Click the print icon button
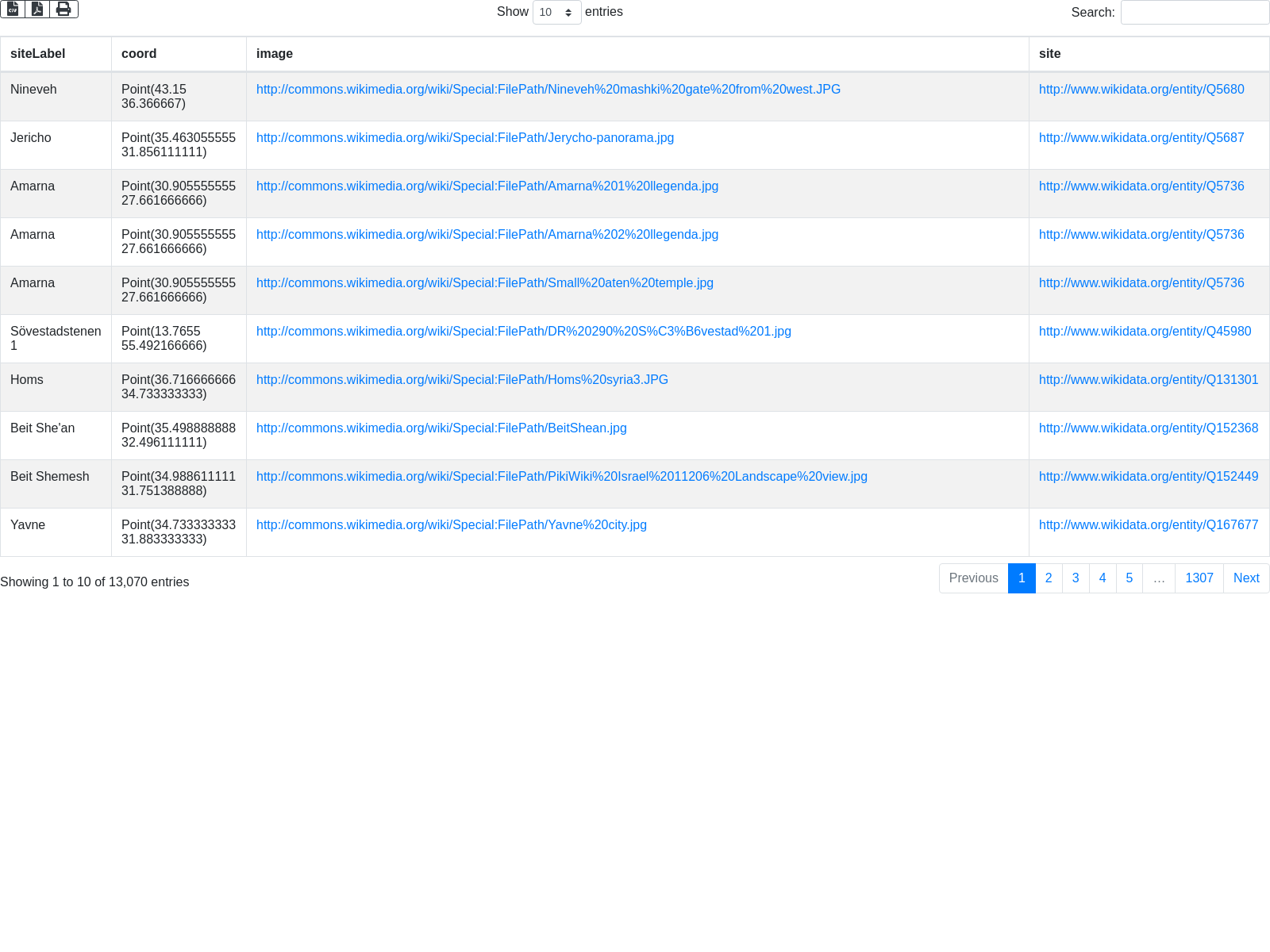Image resolution: width=1270 pixels, height=952 pixels. (x=63, y=9)
